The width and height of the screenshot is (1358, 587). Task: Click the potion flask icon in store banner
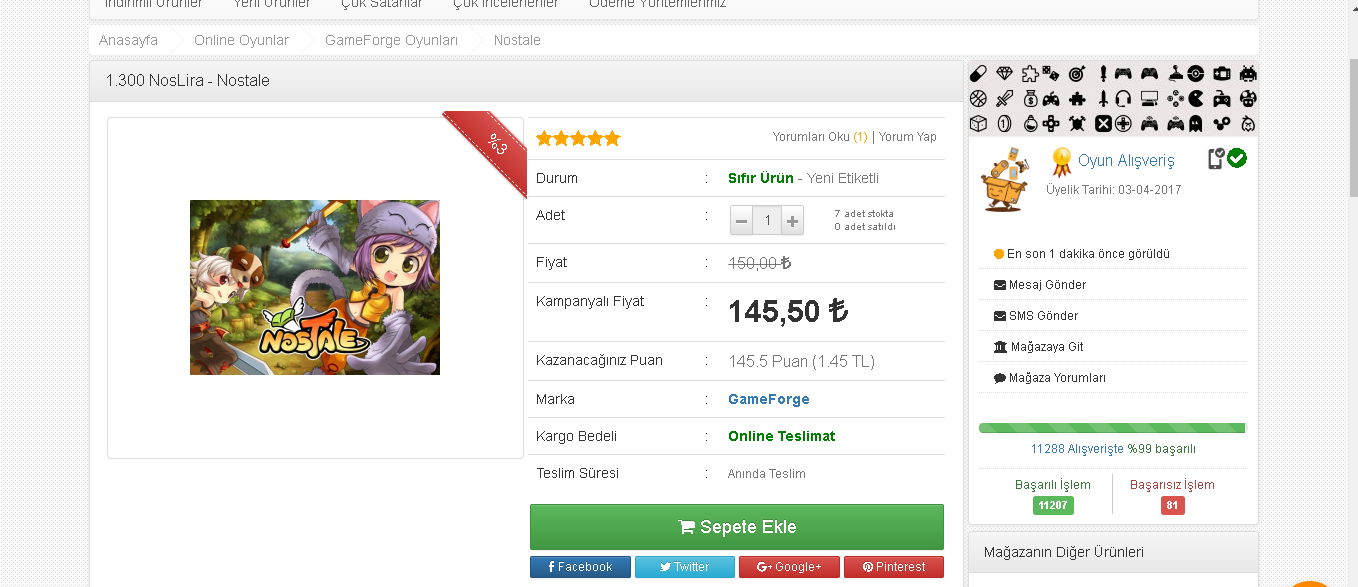tap(1031, 123)
